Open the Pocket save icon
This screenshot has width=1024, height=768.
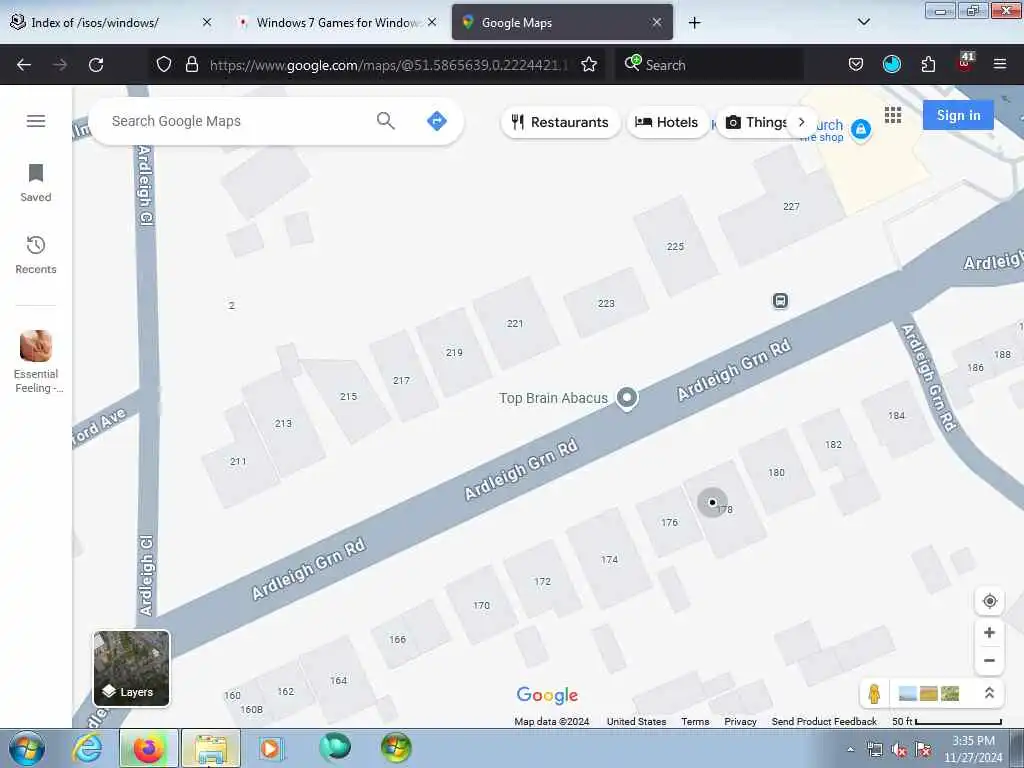[x=856, y=64]
